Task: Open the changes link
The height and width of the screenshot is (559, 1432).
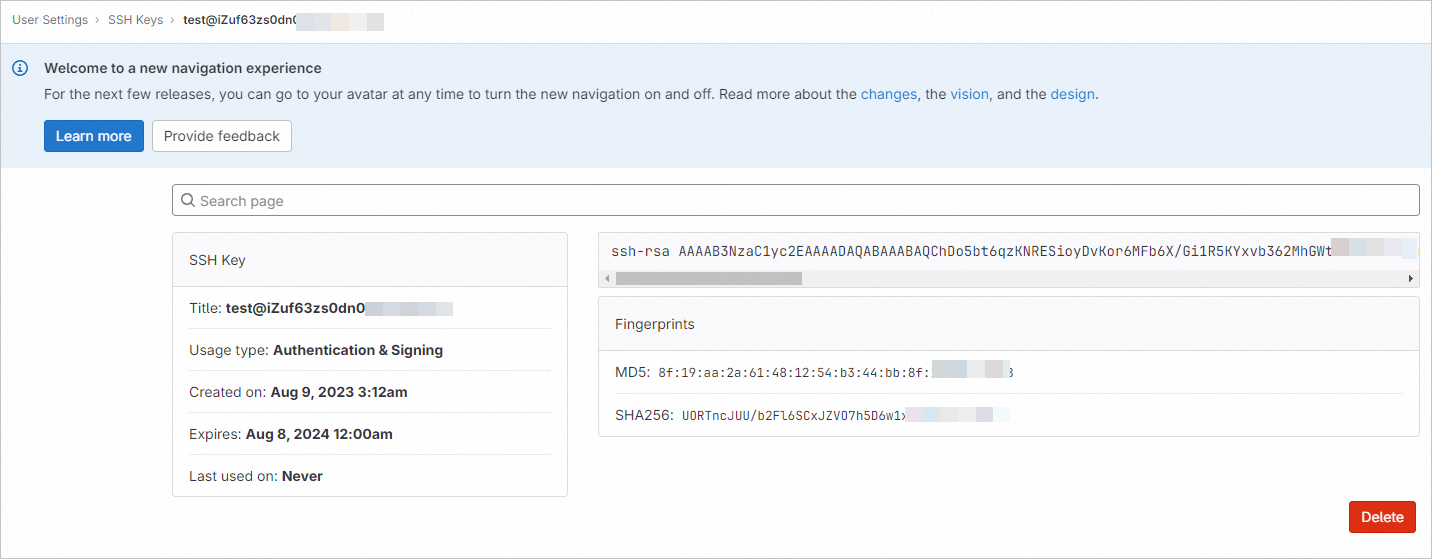Action: 888,94
